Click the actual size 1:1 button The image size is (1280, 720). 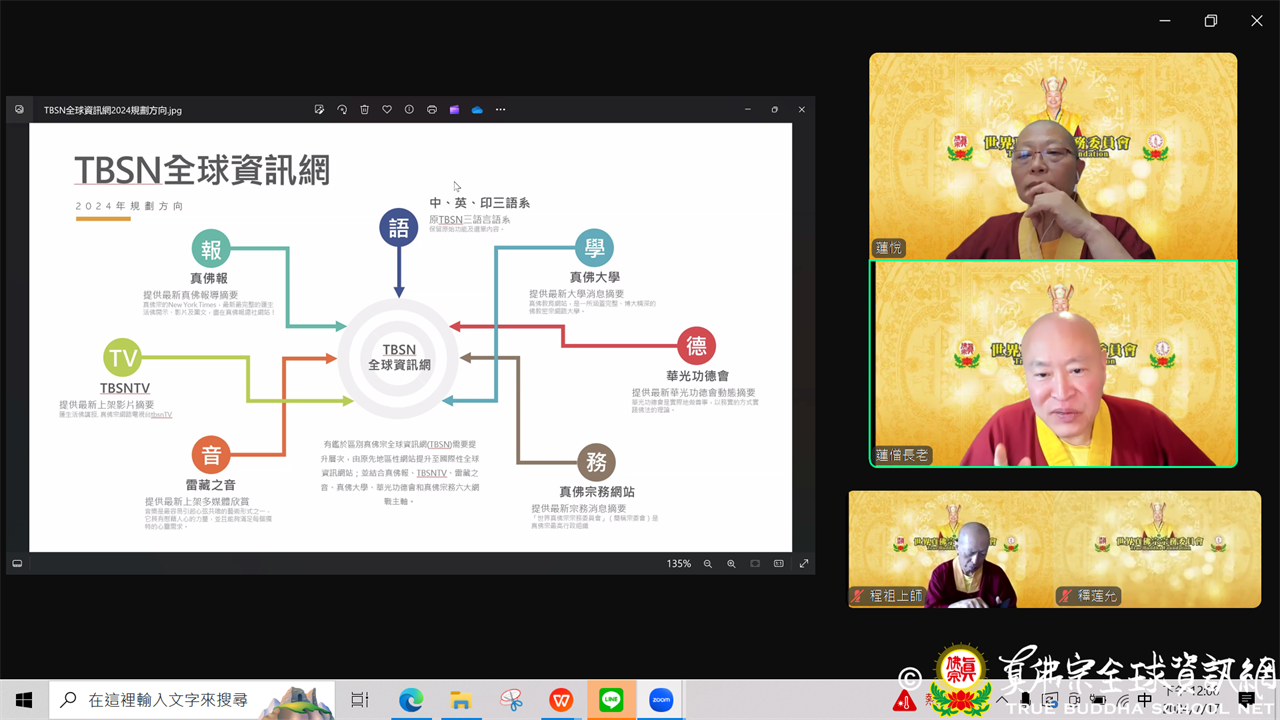click(779, 564)
